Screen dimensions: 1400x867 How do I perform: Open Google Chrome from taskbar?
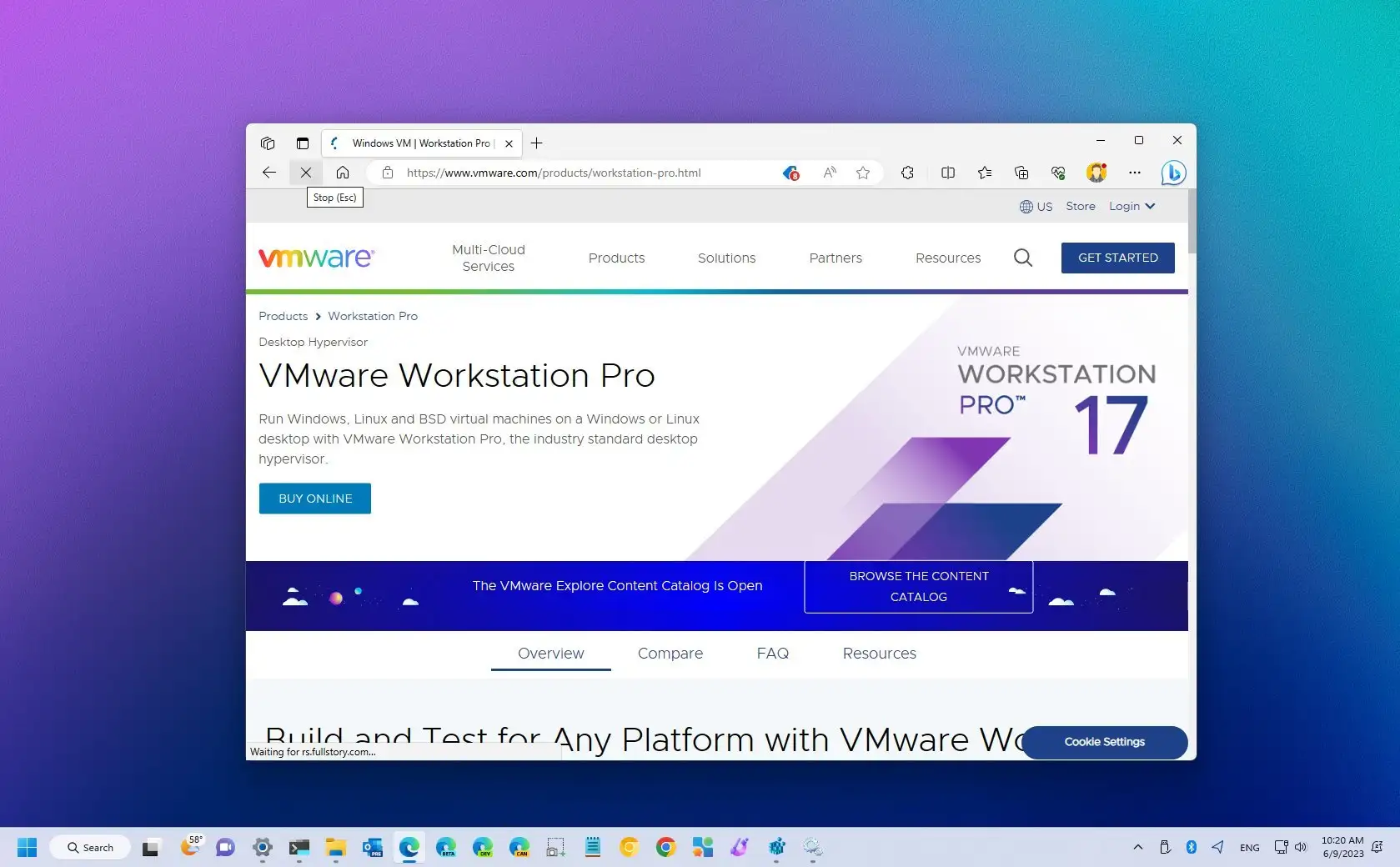click(665, 848)
